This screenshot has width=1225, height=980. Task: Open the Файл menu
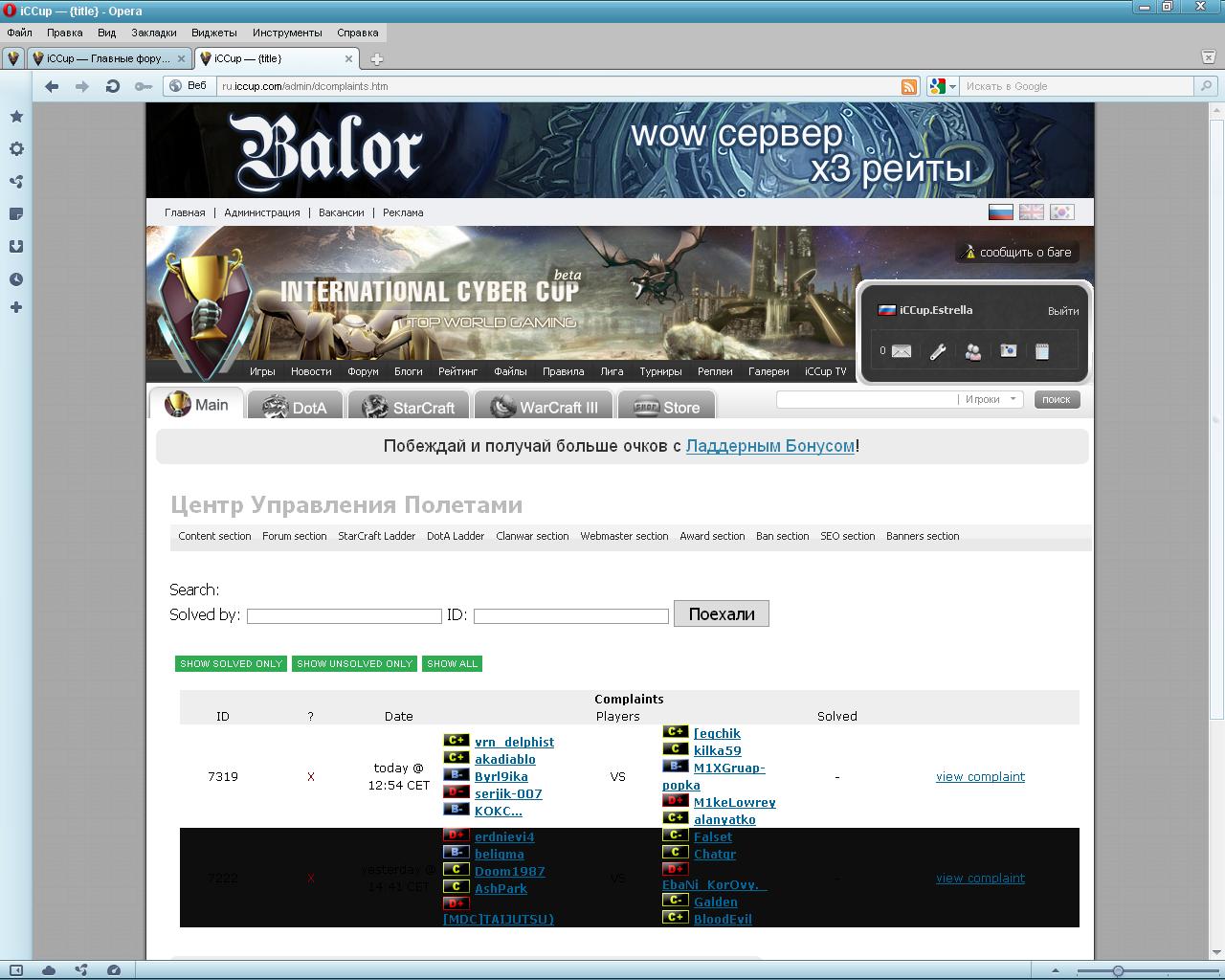tap(19, 33)
